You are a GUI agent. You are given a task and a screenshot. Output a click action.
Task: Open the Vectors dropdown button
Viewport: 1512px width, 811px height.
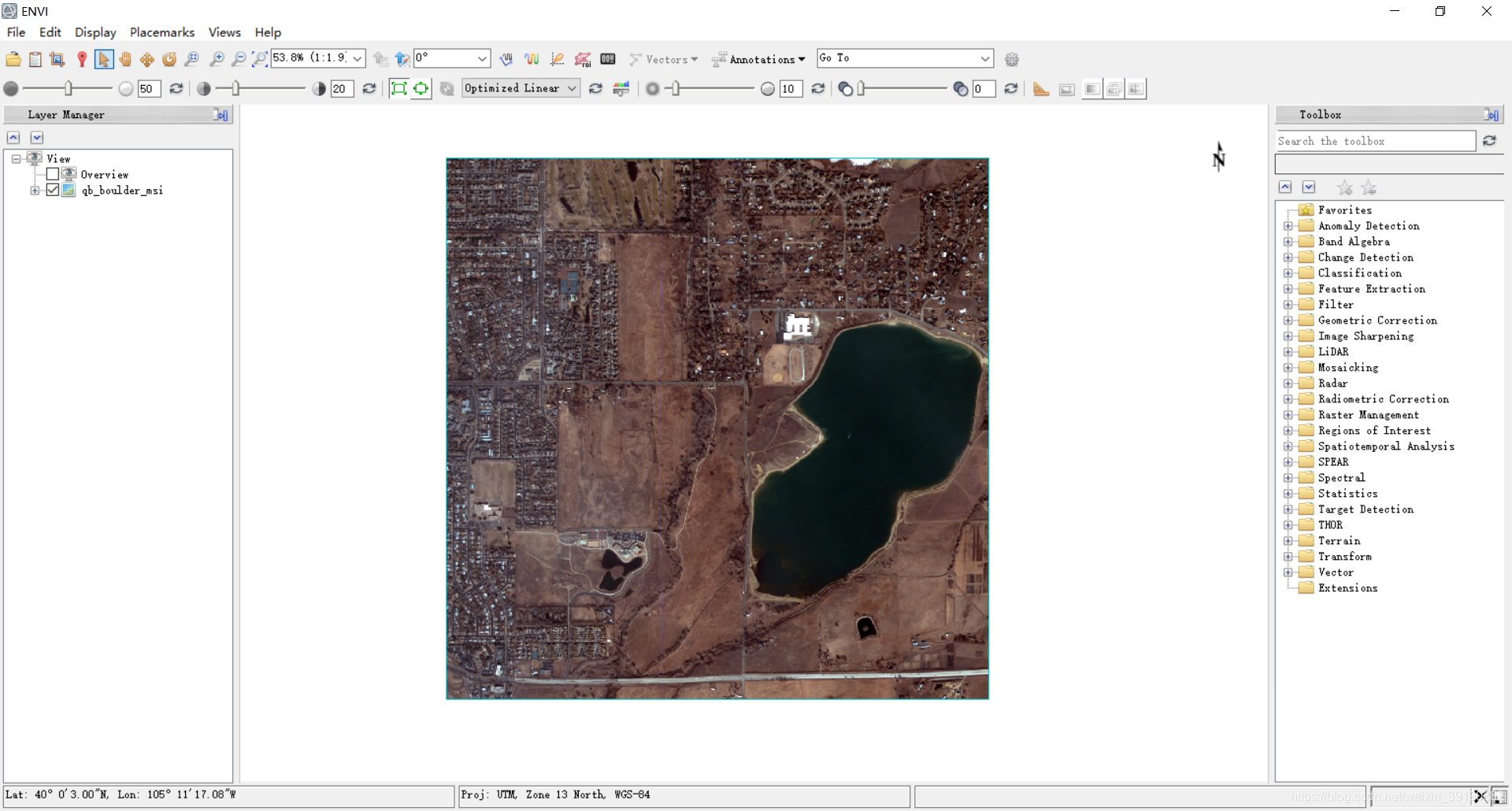(663, 59)
